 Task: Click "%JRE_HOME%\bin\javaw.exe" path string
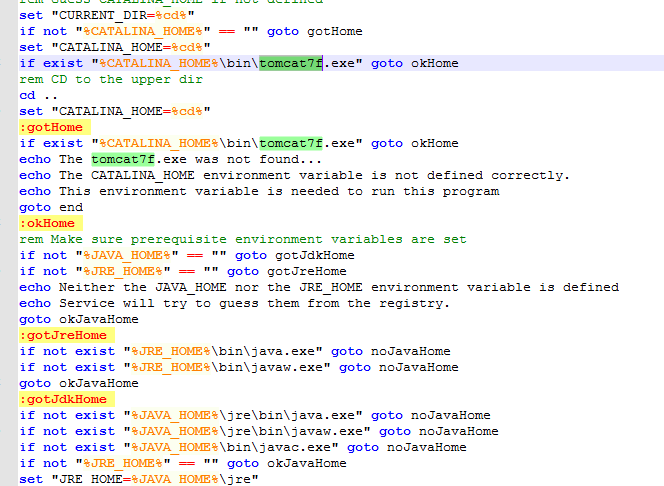(x=227, y=367)
